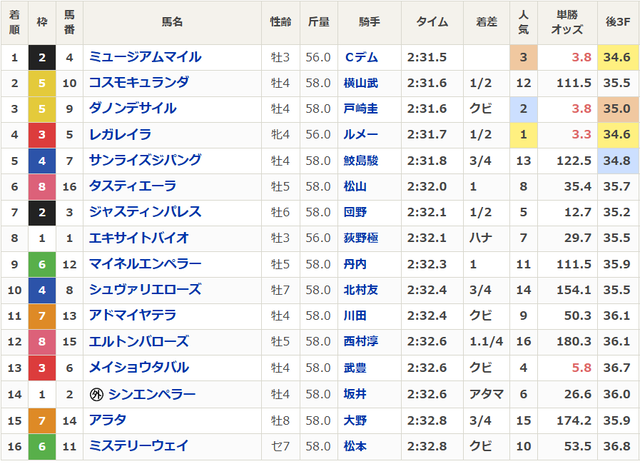The width and height of the screenshot is (640, 464).
Task: Click the highlighted 34.8 last-3F cell
Action: click(615, 160)
